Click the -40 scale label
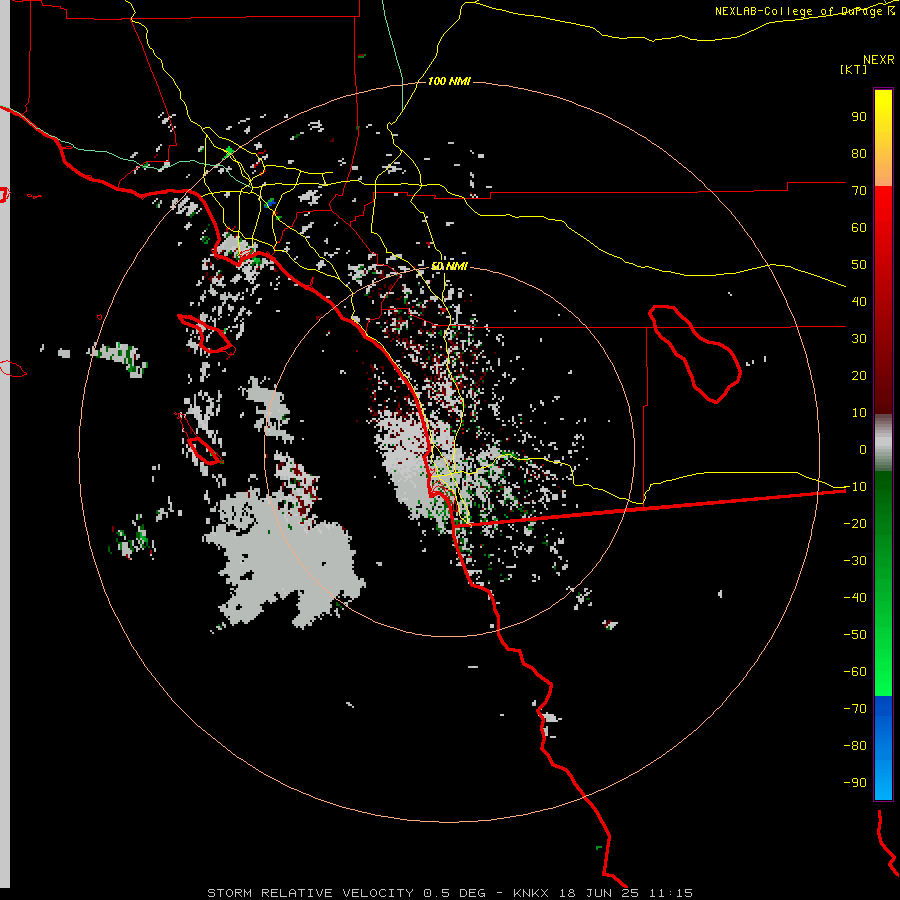The image size is (900, 900). 855,598
